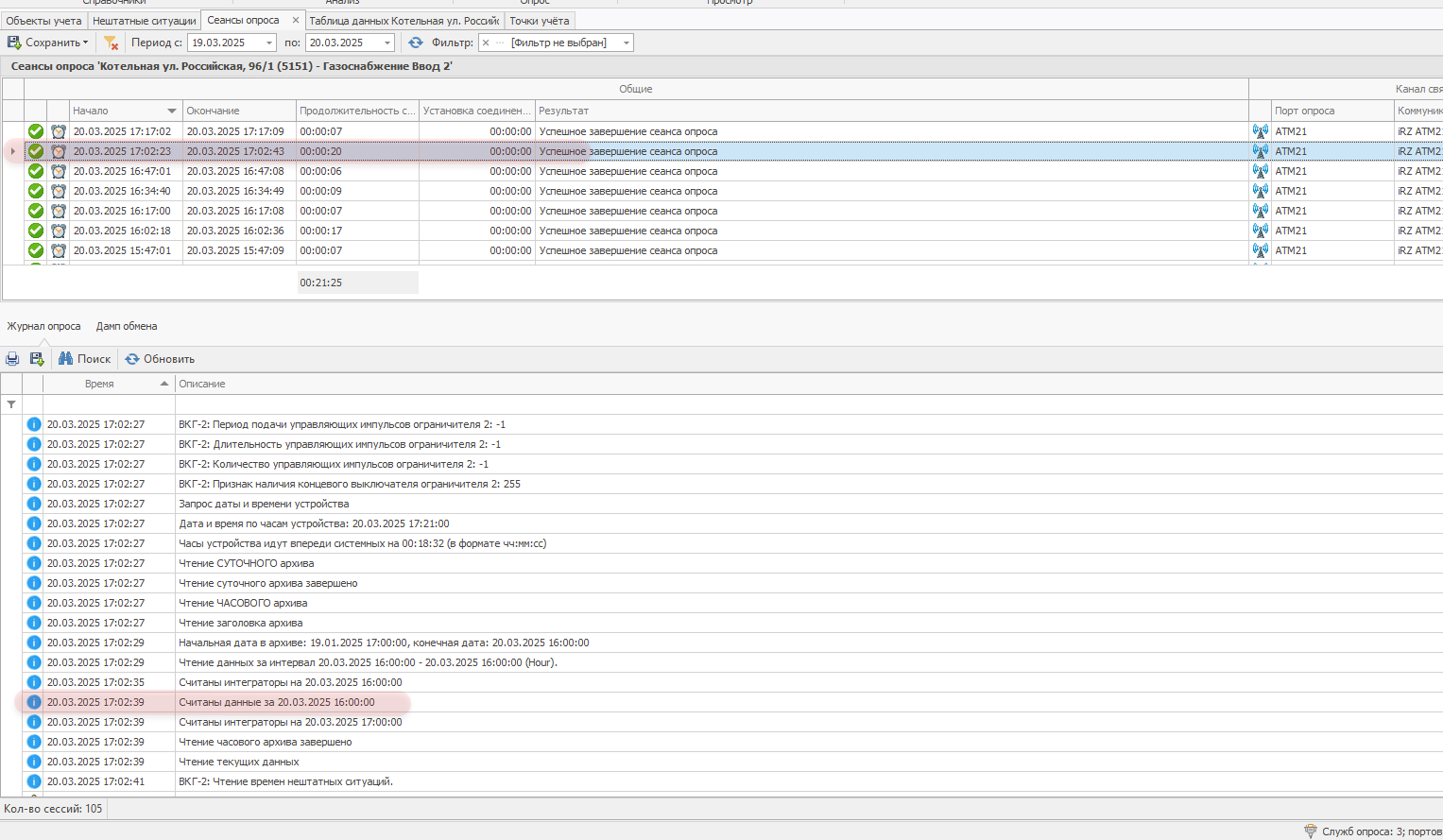
Task: Click the antenna icon in 16:17:00 session row
Action: pyautogui.click(x=1260, y=211)
